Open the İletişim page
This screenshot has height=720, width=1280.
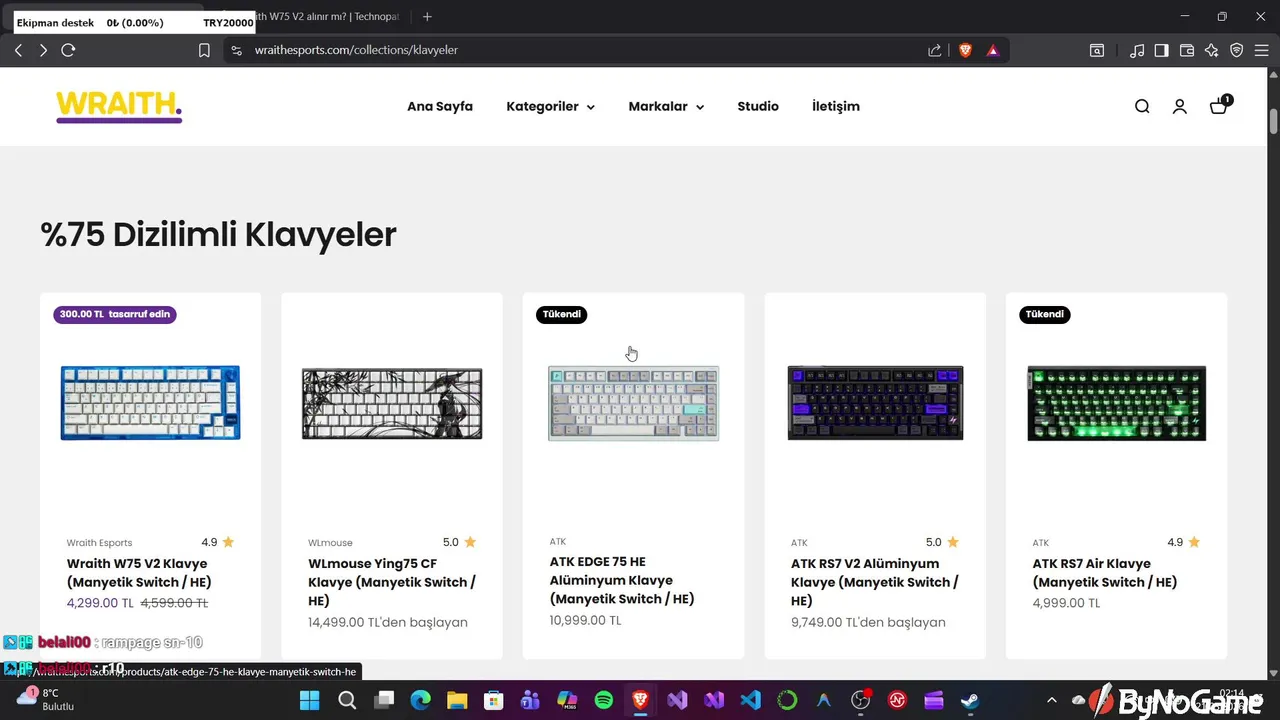pyautogui.click(x=836, y=106)
